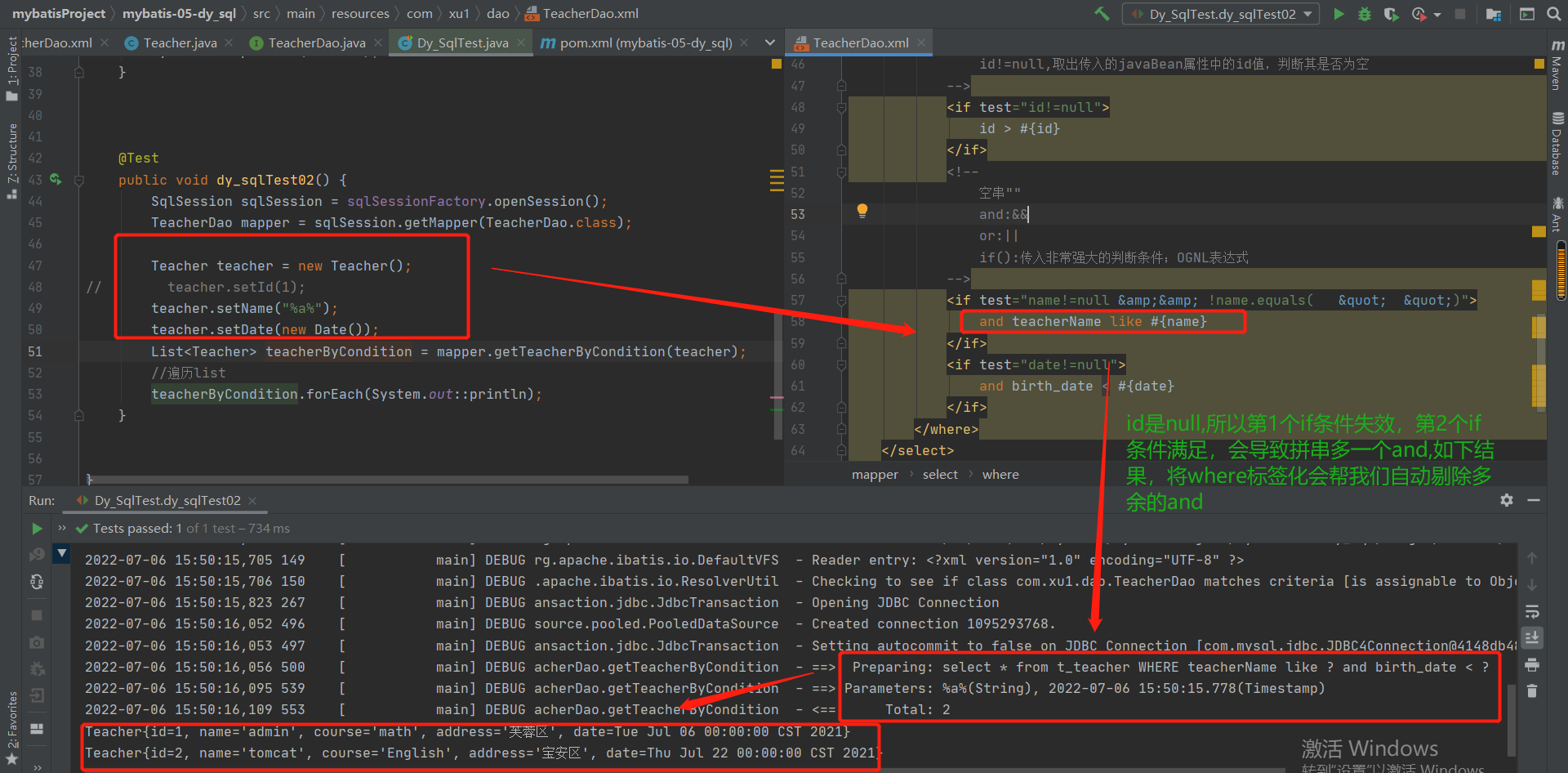Open Project Structure icon
Viewport: 1568px width, 773px height.
click(1494, 14)
